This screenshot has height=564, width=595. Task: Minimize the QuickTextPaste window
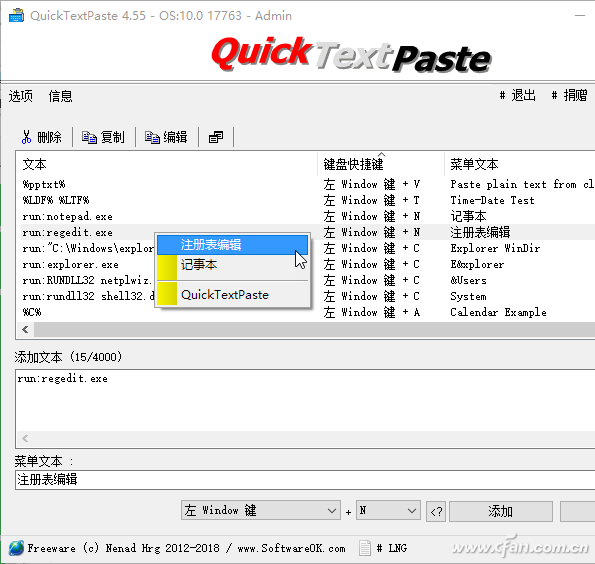pos(580,16)
